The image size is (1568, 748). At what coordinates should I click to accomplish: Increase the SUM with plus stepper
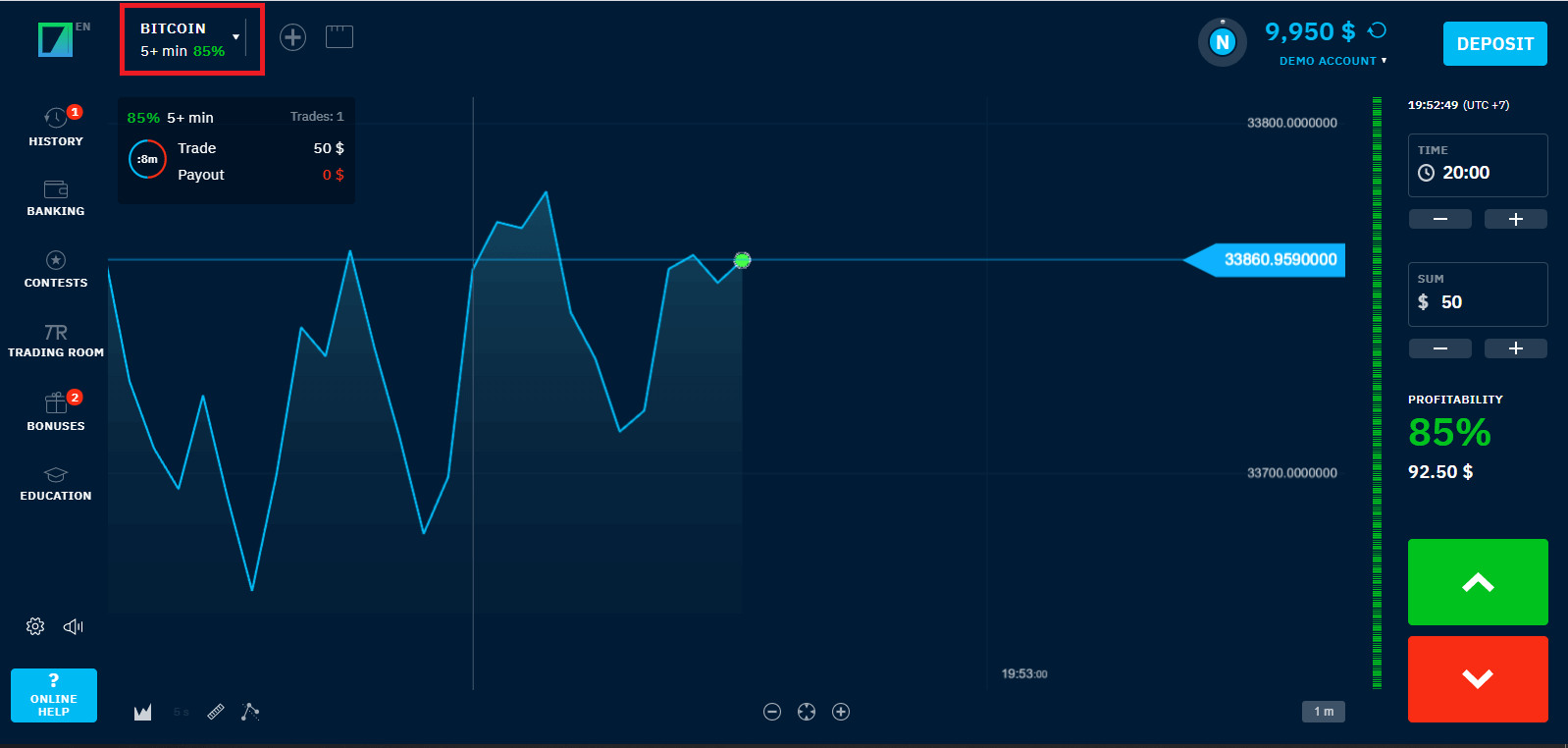pyautogui.click(x=1515, y=348)
